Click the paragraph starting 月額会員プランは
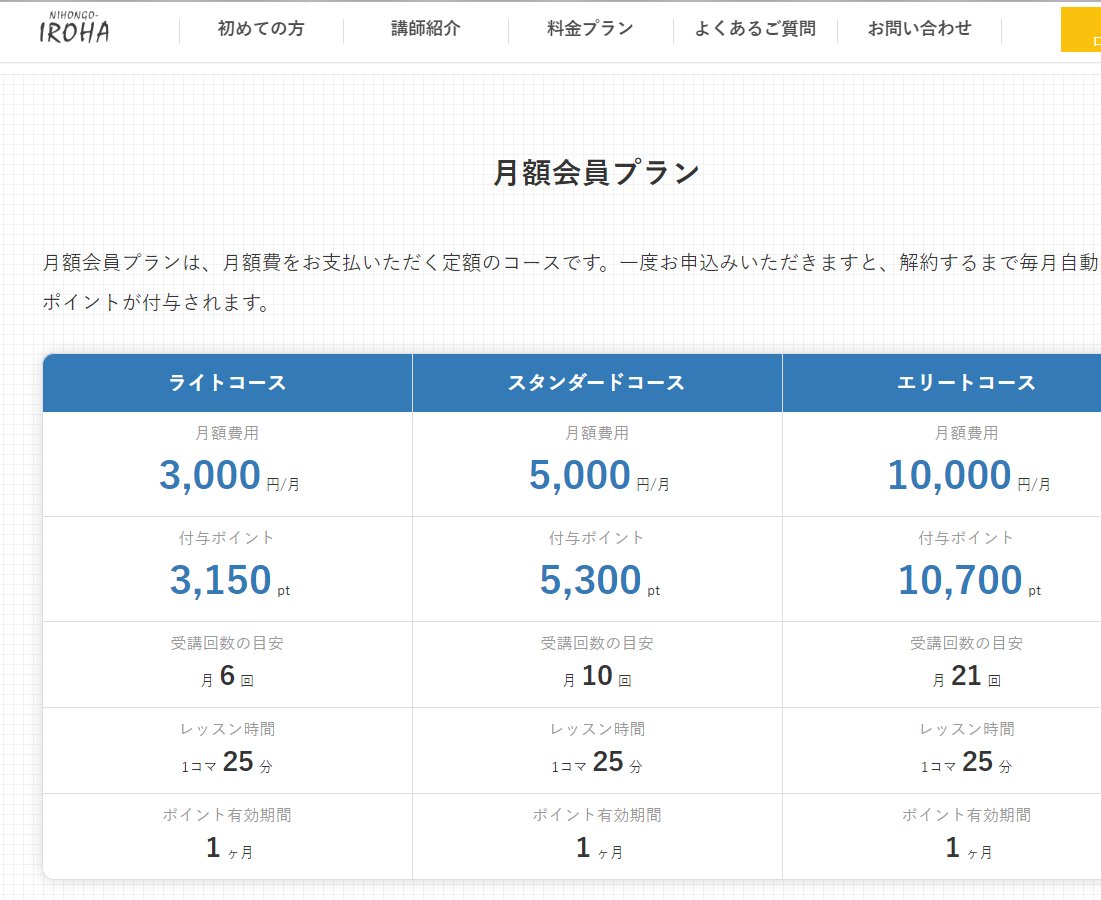 [571, 282]
